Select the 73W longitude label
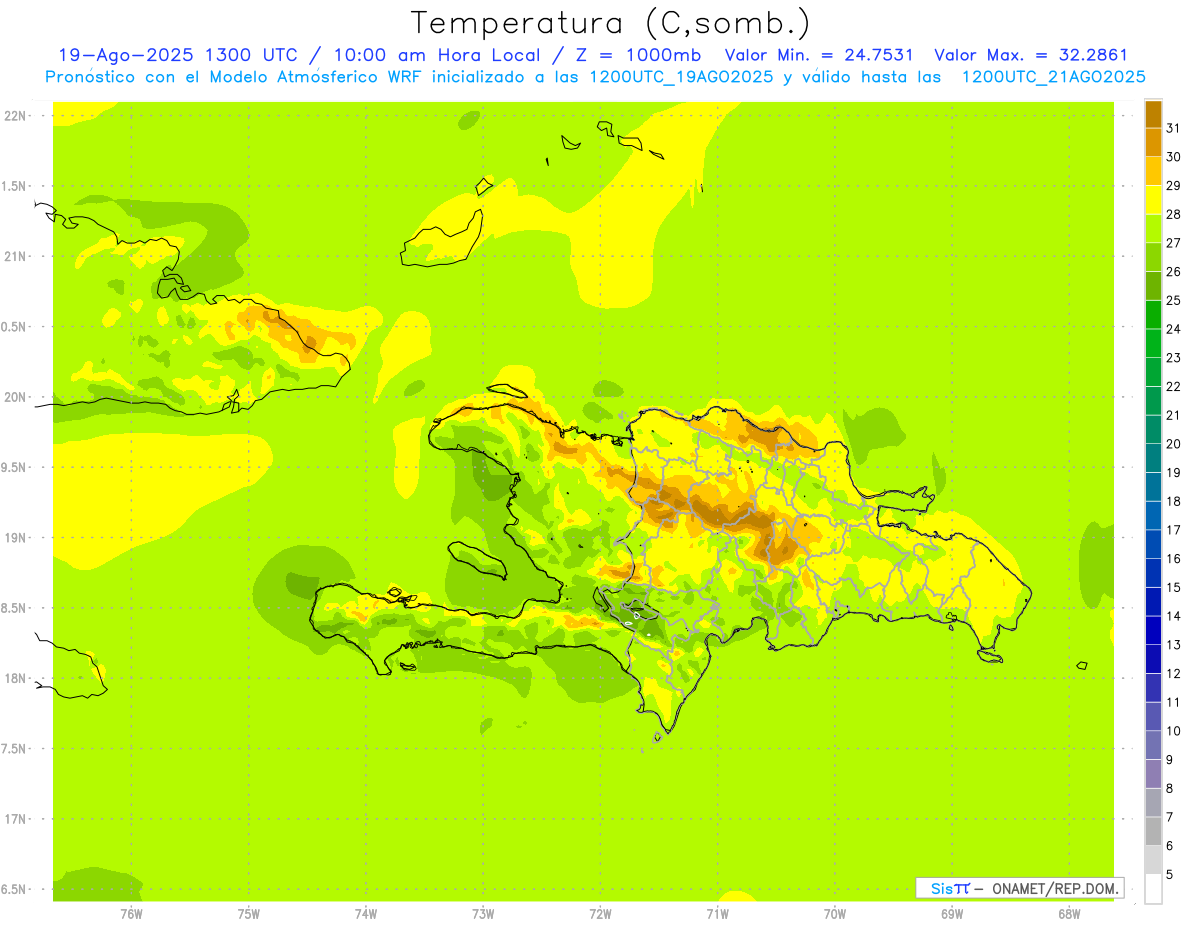The width and height of the screenshot is (1200, 927). (x=483, y=914)
